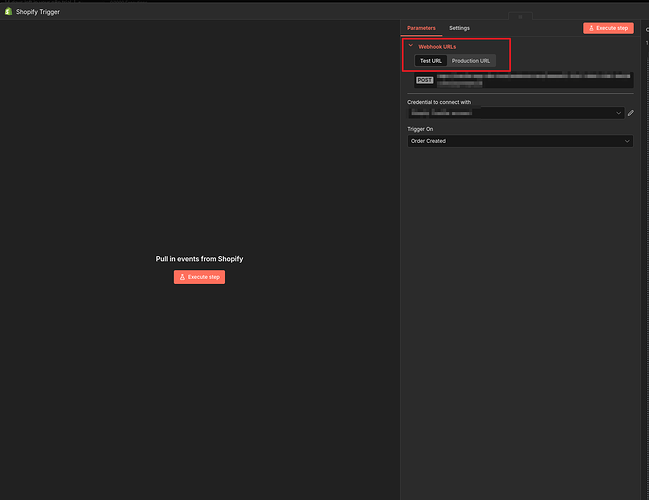The width and height of the screenshot is (649, 500).
Task: Collapse the Webhook URLs section chevron
Action: click(x=411, y=46)
